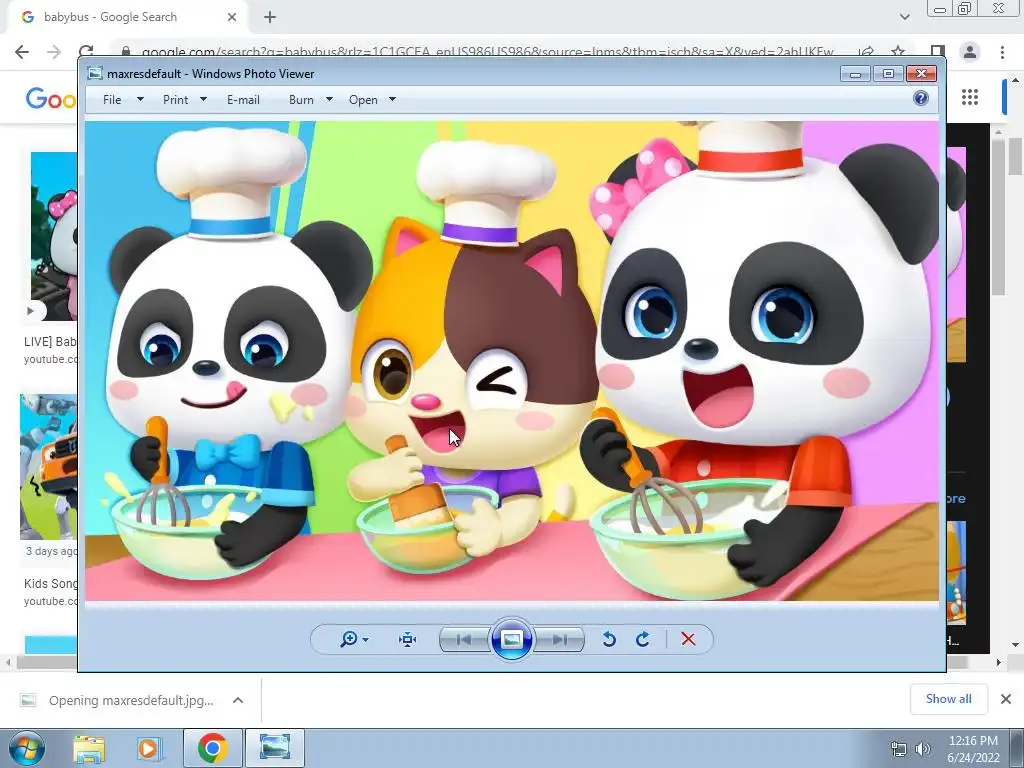Viewport: 1024px width, 768px height.
Task: Open the Windows Start menu
Action: click(26, 748)
